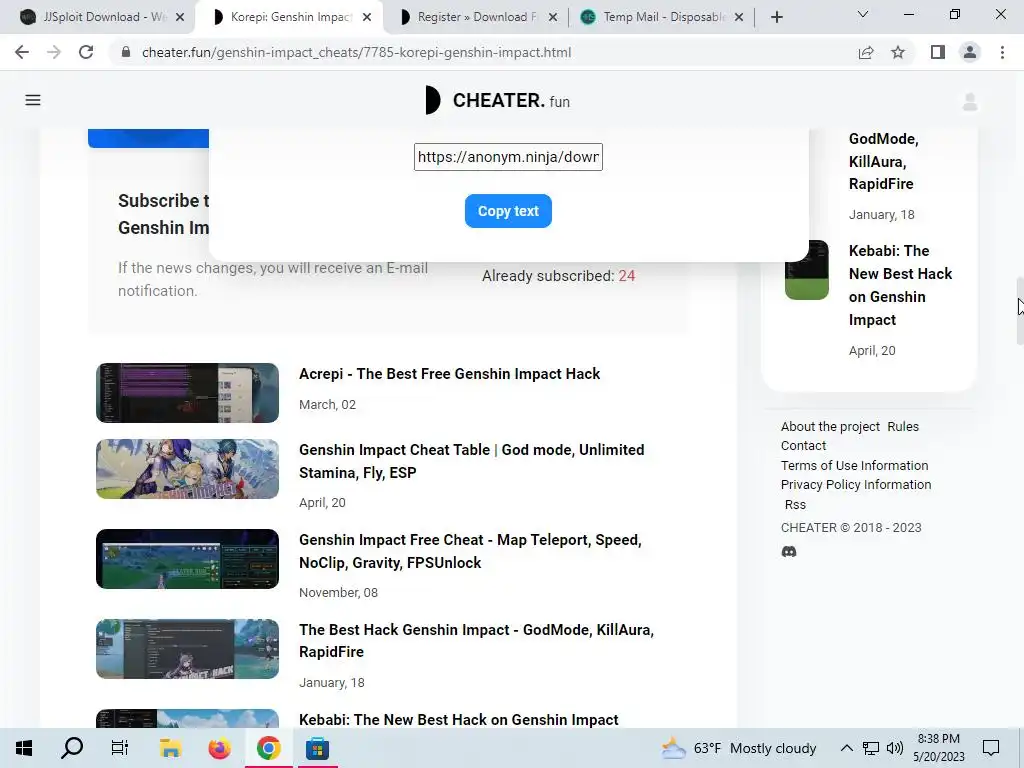Open the Windows Start menu

[24, 748]
